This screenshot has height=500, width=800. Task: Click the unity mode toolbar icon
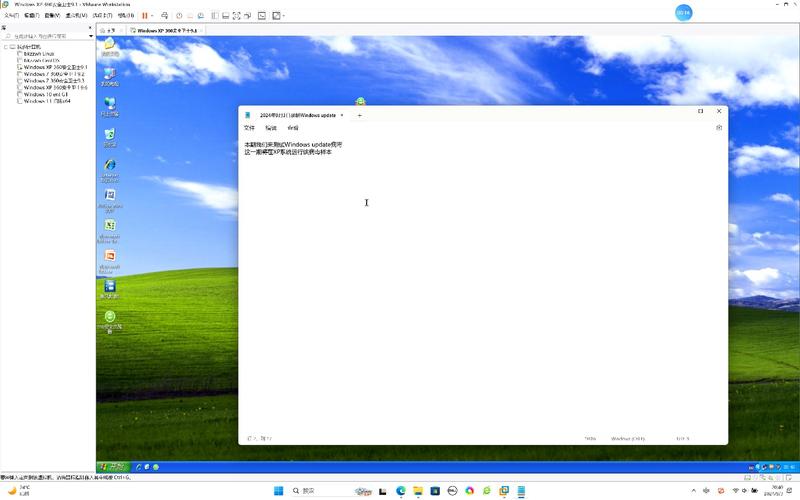(x=247, y=16)
